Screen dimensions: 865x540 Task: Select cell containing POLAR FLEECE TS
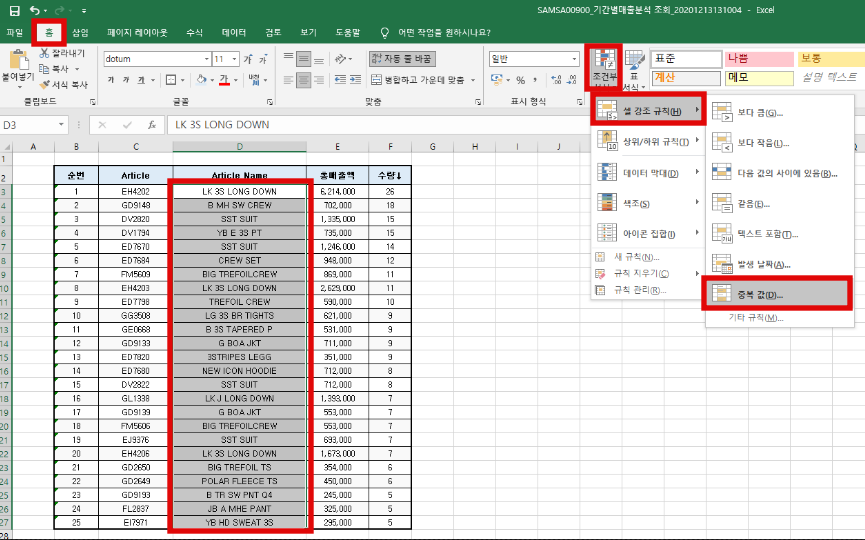239,481
